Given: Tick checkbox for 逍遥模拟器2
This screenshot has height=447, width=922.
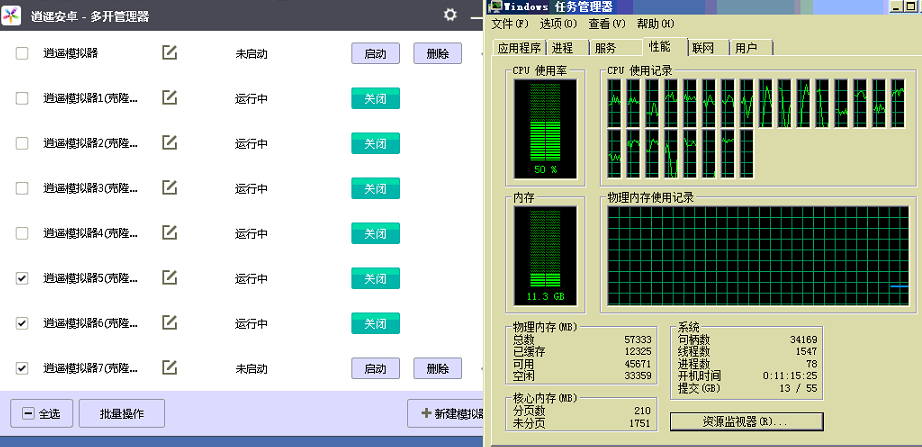Looking at the screenshot, I should point(22,143).
